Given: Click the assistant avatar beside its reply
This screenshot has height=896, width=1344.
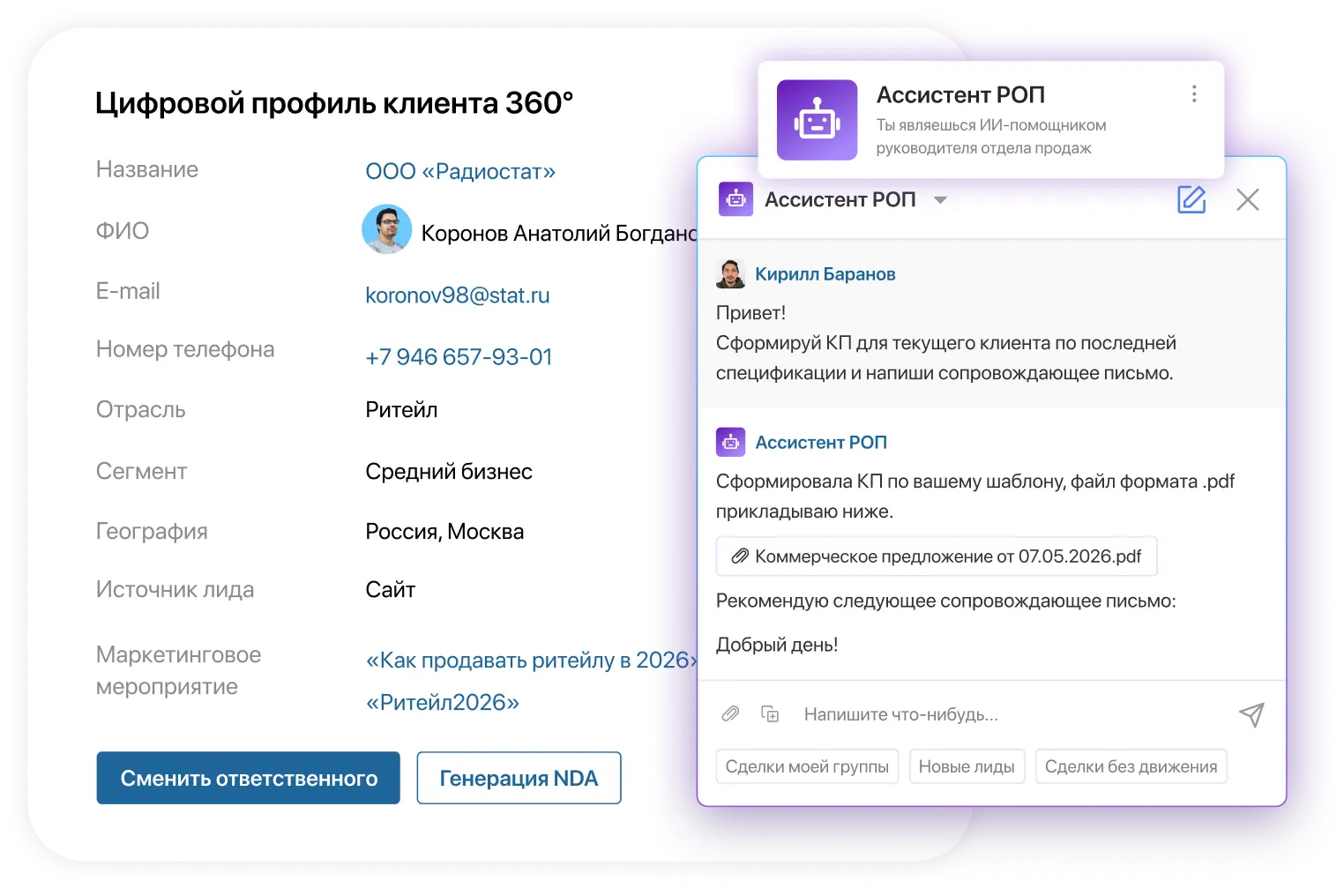Looking at the screenshot, I should click(x=730, y=442).
